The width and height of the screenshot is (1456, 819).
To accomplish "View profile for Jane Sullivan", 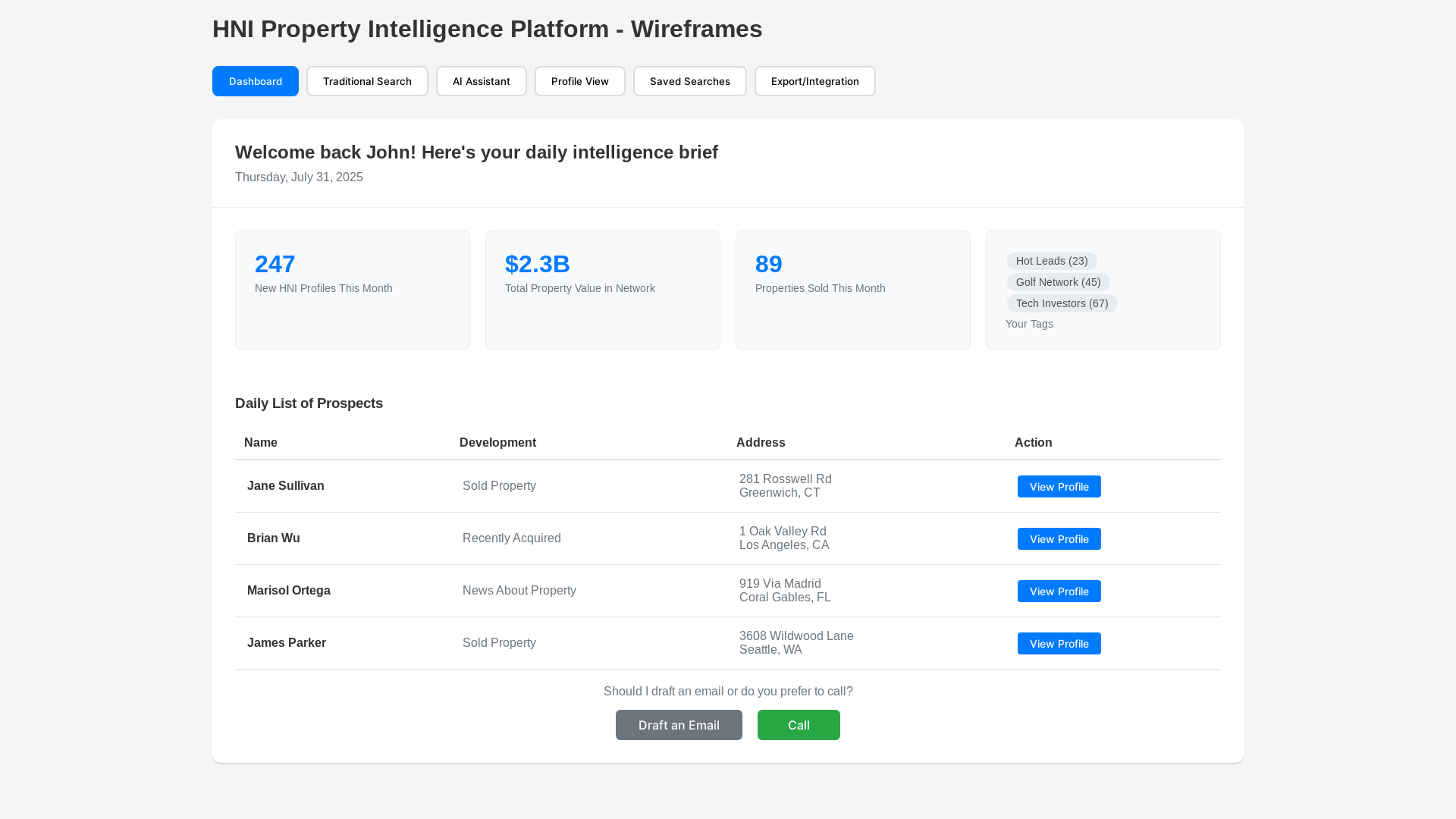I will point(1059,486).
